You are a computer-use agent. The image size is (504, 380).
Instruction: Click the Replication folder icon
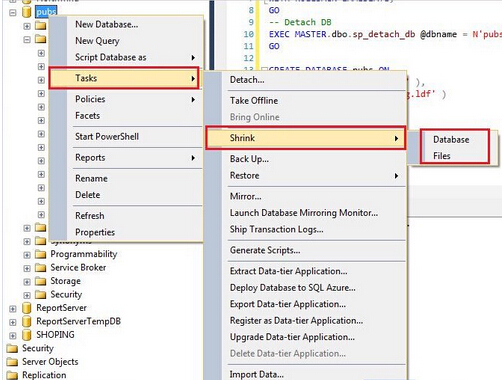(x=12, y=375)
